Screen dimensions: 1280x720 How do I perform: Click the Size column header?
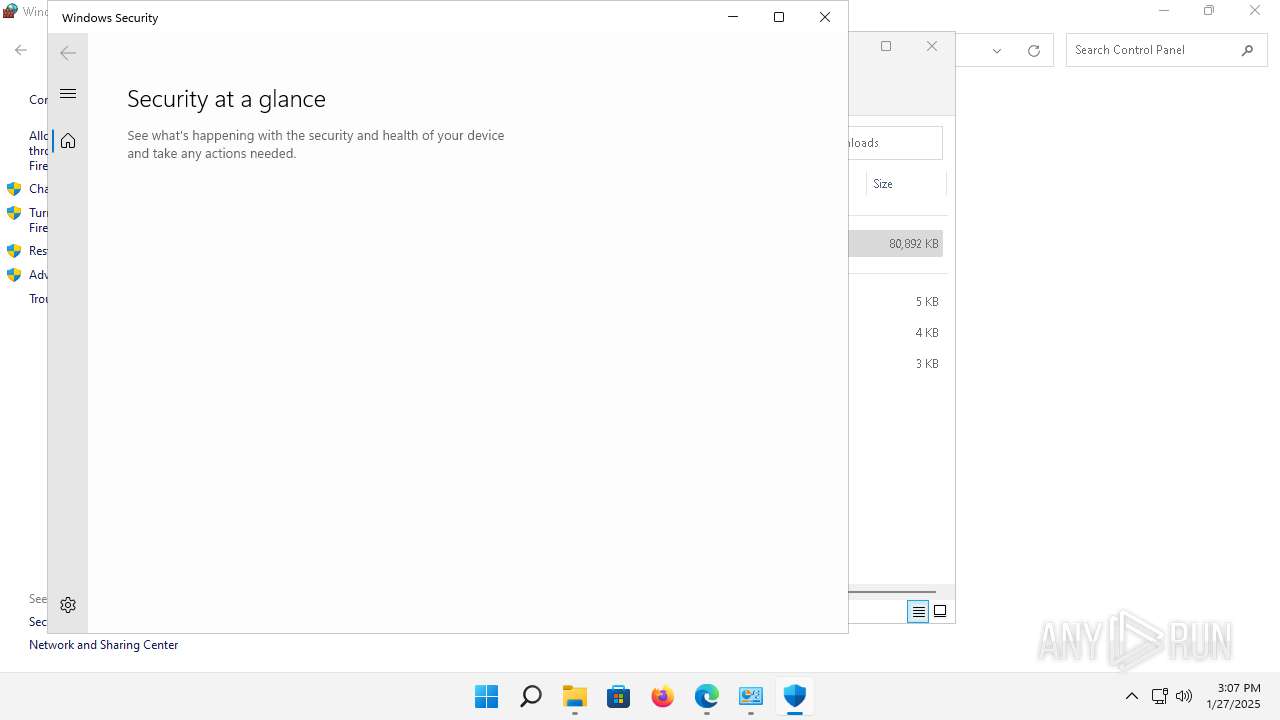(905, 184)
